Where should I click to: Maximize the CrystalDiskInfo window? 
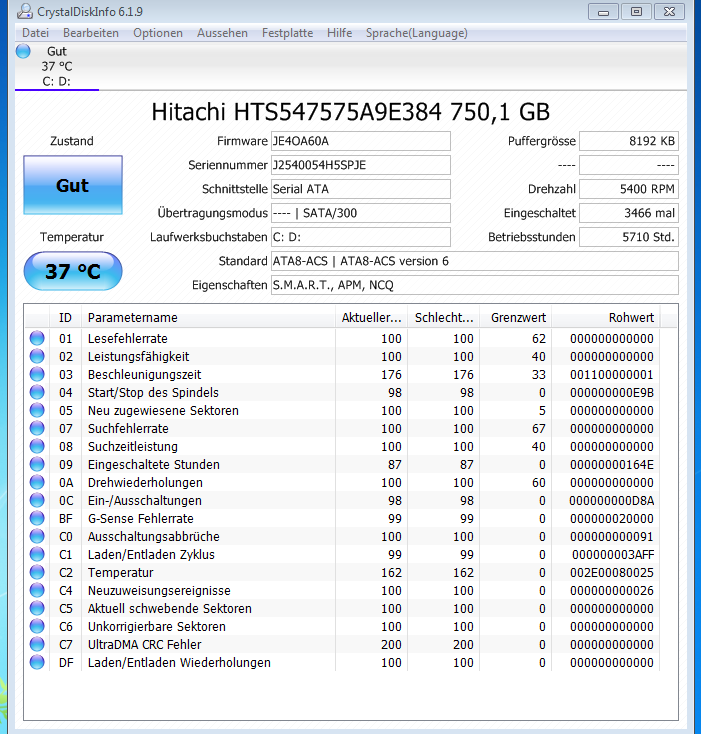(636, 12)
